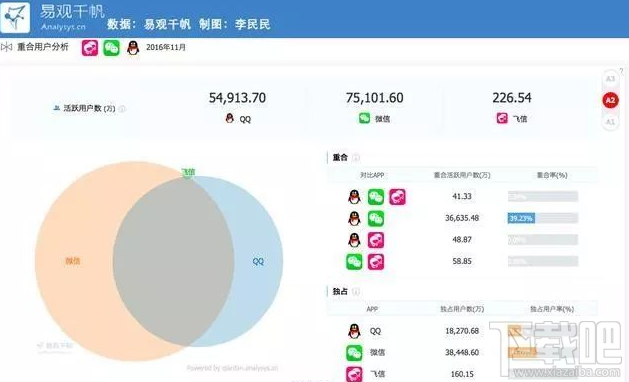Image resolution: width=629 pixels, height=382 pixels.
Task: Click the WeChat icon in the 58.85 row
Action: pyautogui.click(x=354, y=262)
